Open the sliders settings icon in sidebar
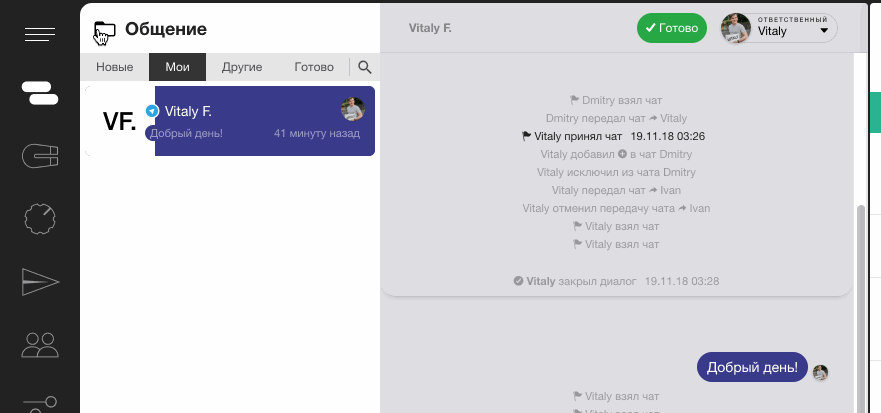The height and width of the screenshot is (413, 881). coord(40,402)
